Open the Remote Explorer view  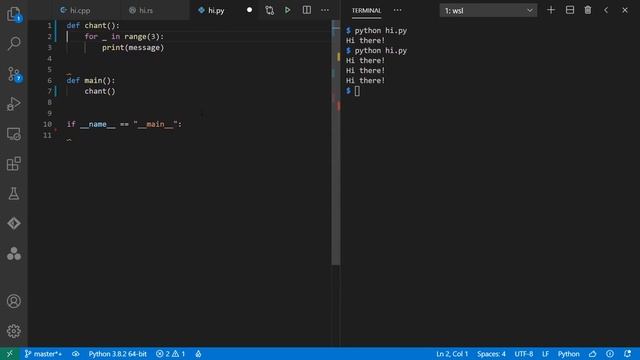[x=14, y=134]
